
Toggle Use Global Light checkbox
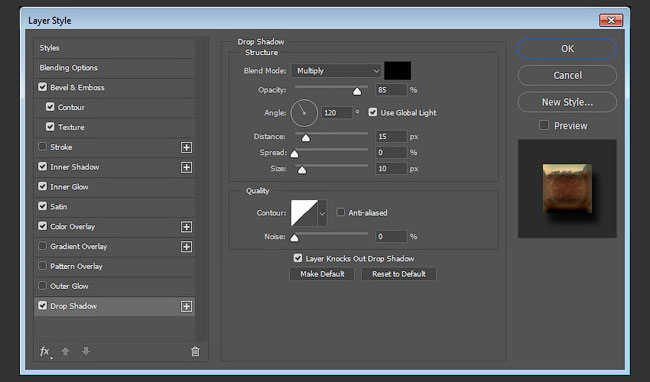tap(373, 112)
